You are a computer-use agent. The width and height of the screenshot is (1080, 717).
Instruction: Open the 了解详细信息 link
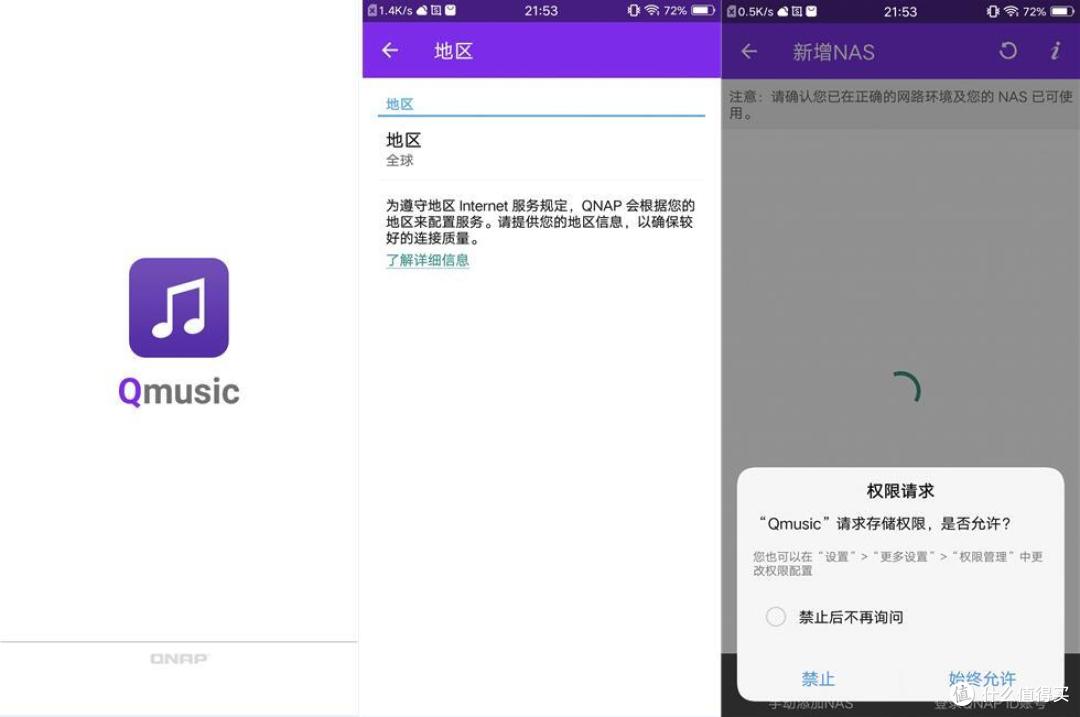click(427, 260)
